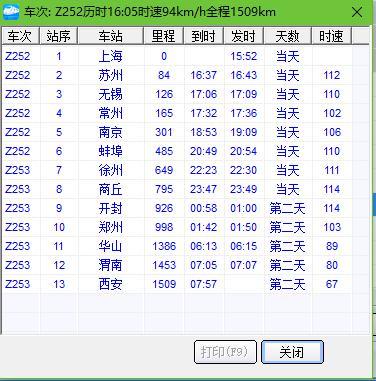The height and width of the screenshot is (381, 376).
Task: Click the 关闭 button
Action: (x=292, y=352)
